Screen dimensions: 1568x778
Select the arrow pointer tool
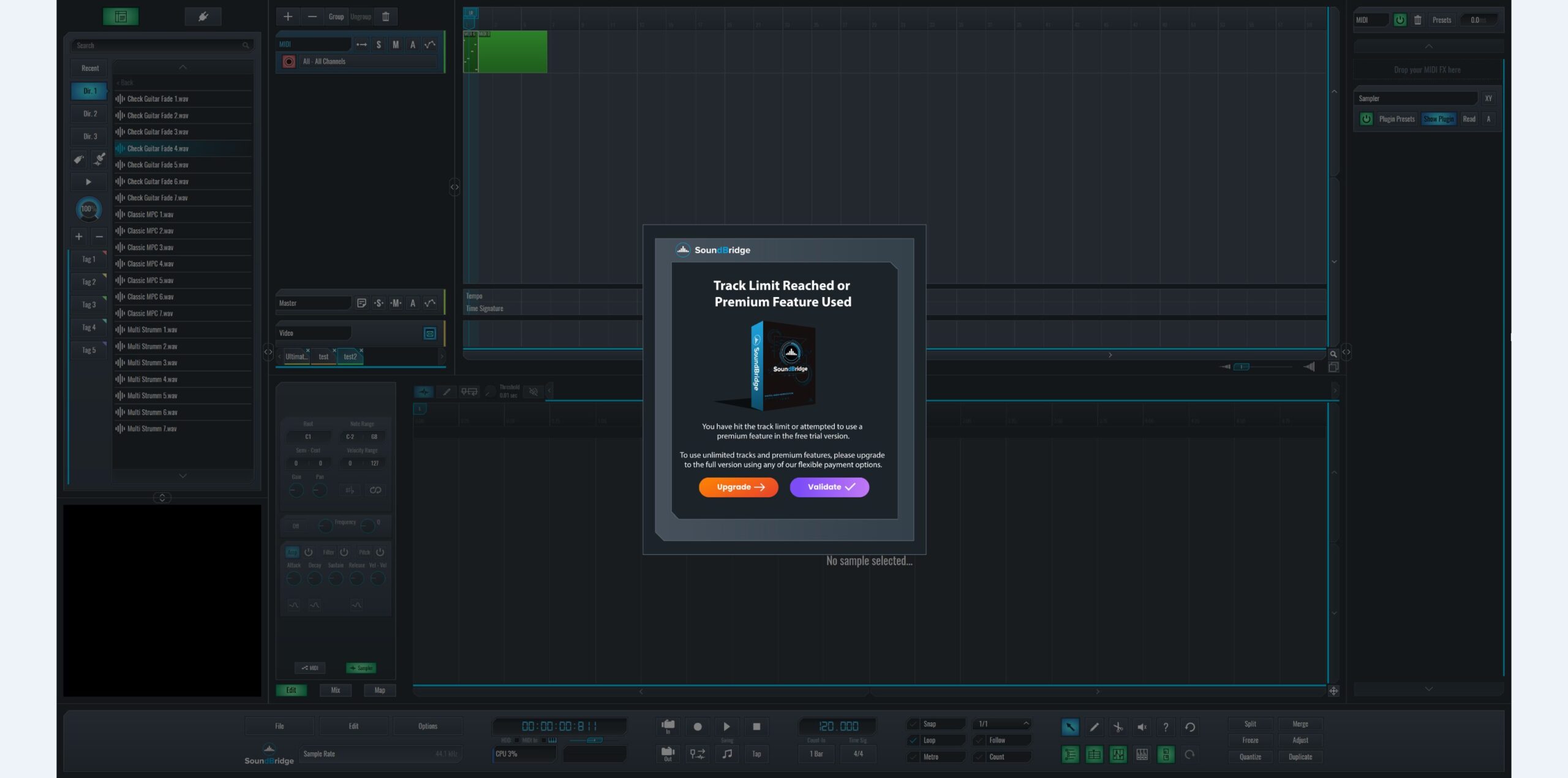(1070, 727)
